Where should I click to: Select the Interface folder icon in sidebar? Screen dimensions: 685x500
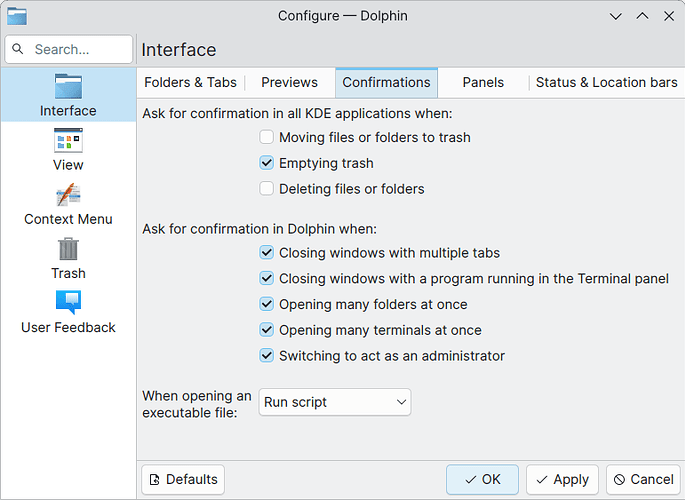(68, 86)
